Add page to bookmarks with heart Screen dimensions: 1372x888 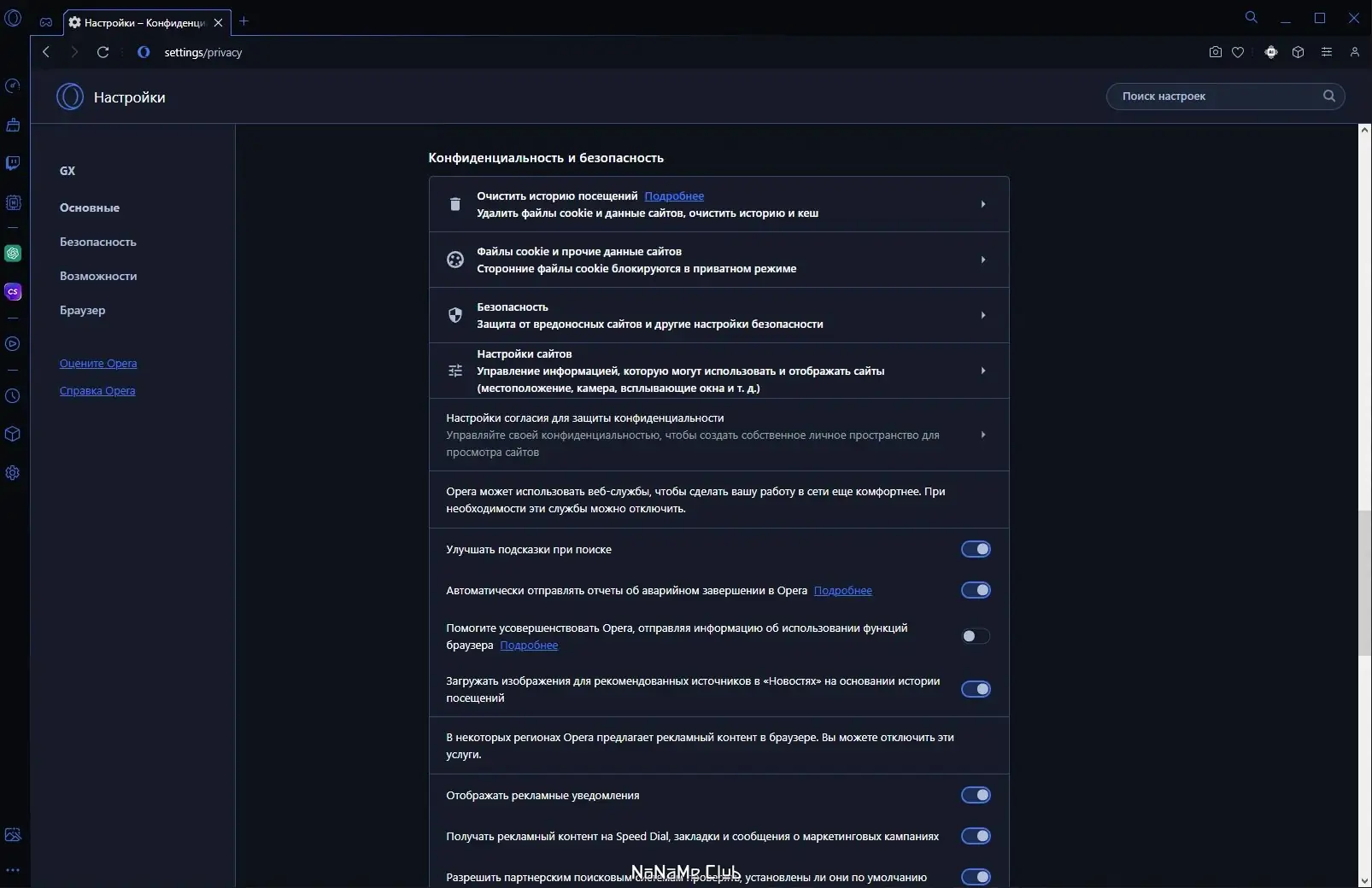click(x=1238, y=52)
